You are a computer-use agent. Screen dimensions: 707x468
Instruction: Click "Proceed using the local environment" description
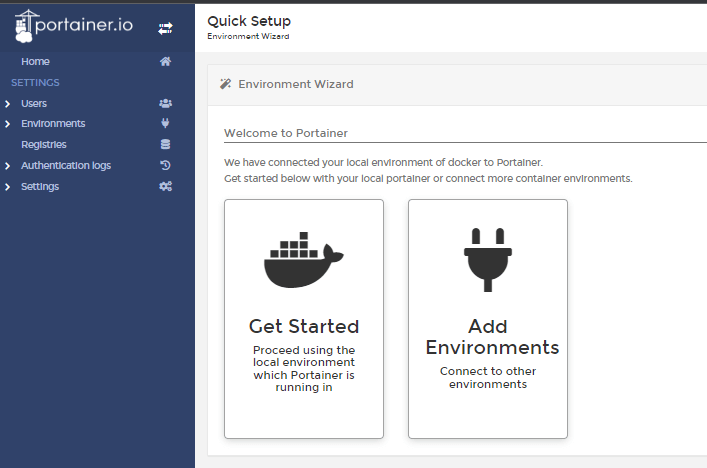pyautogui.click(x=304, y=368)
